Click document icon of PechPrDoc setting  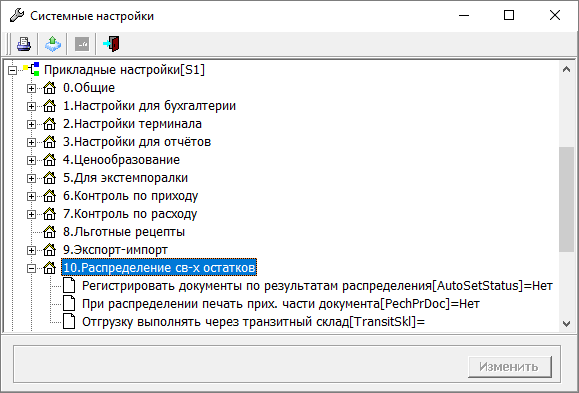69,304
